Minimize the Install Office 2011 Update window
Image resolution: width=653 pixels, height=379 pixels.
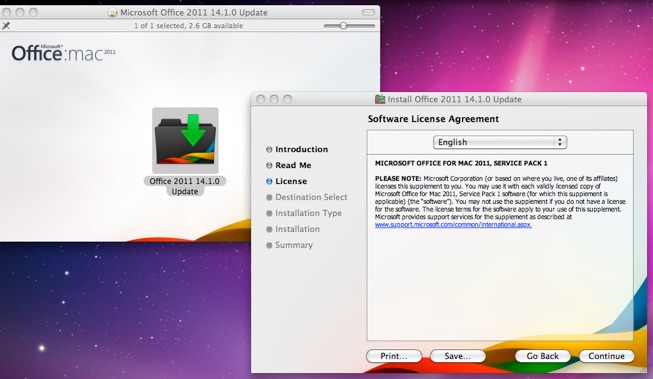point(274,99)
